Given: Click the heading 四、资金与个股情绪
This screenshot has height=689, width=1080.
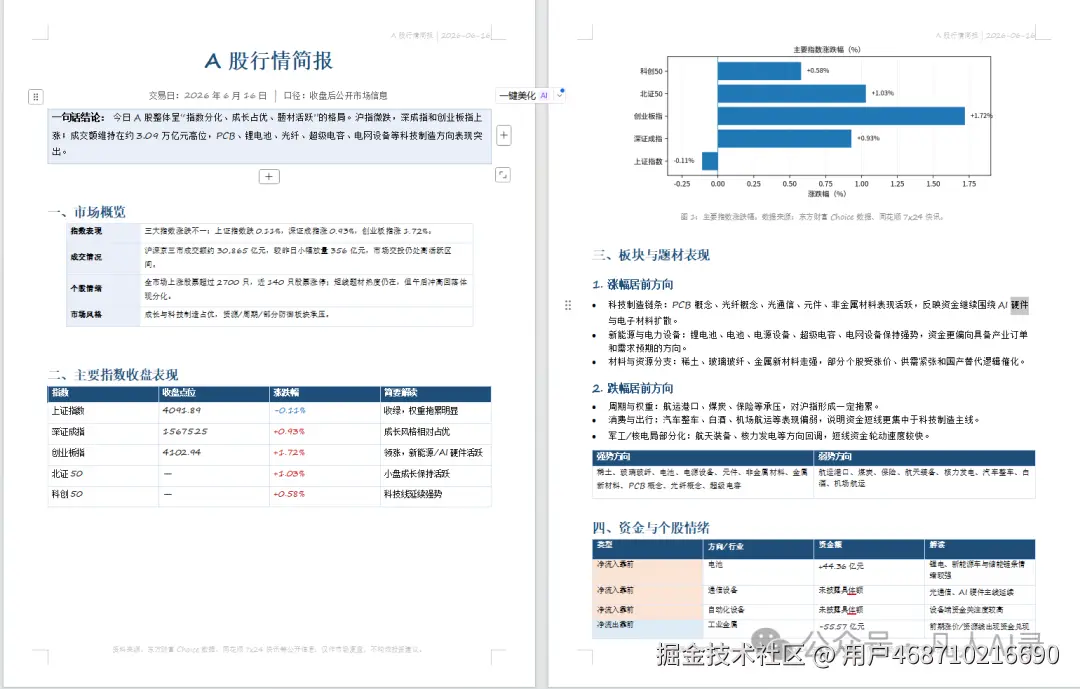Looking at the screenshot, I should (x=651, y=528).
